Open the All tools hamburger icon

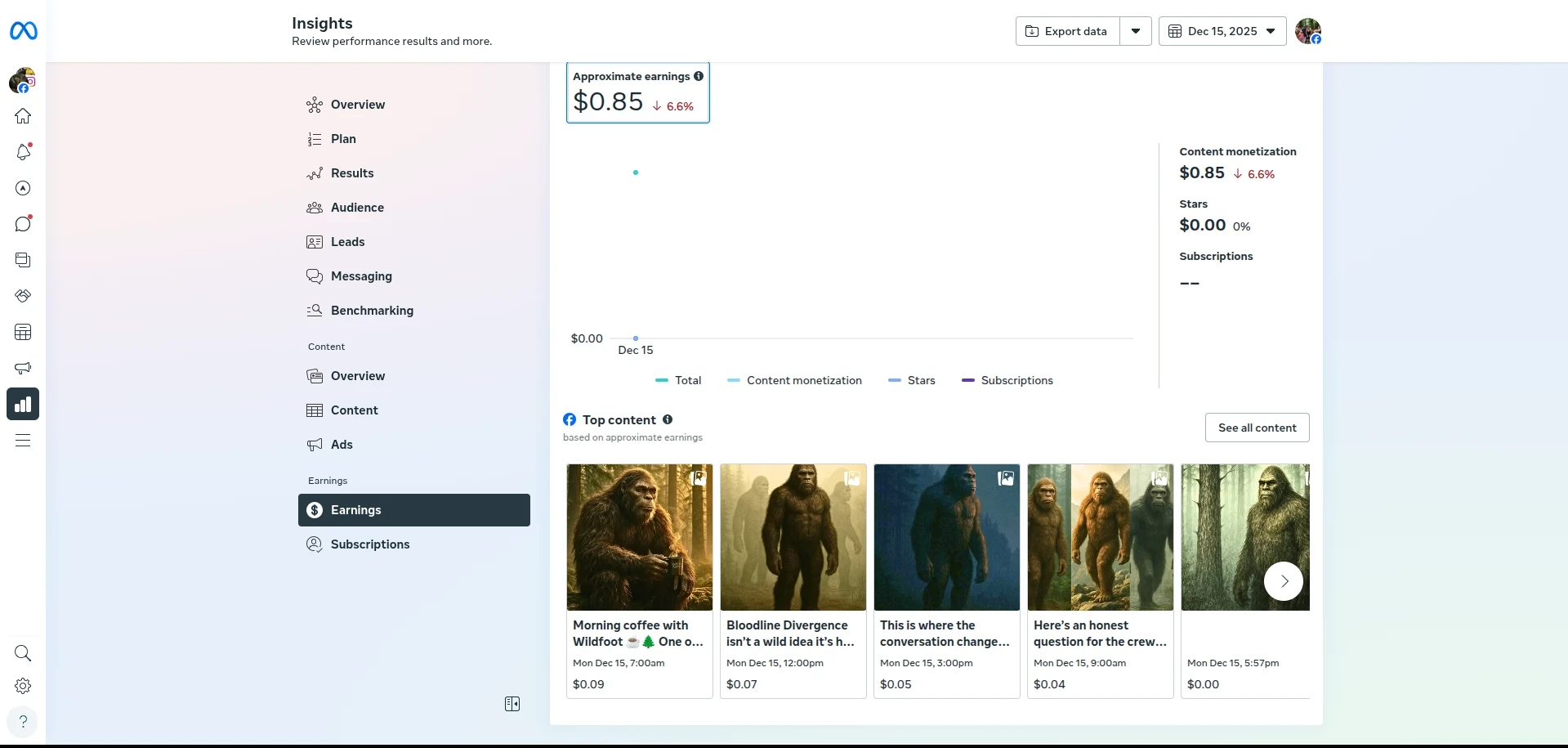click(x=23, y=441)
